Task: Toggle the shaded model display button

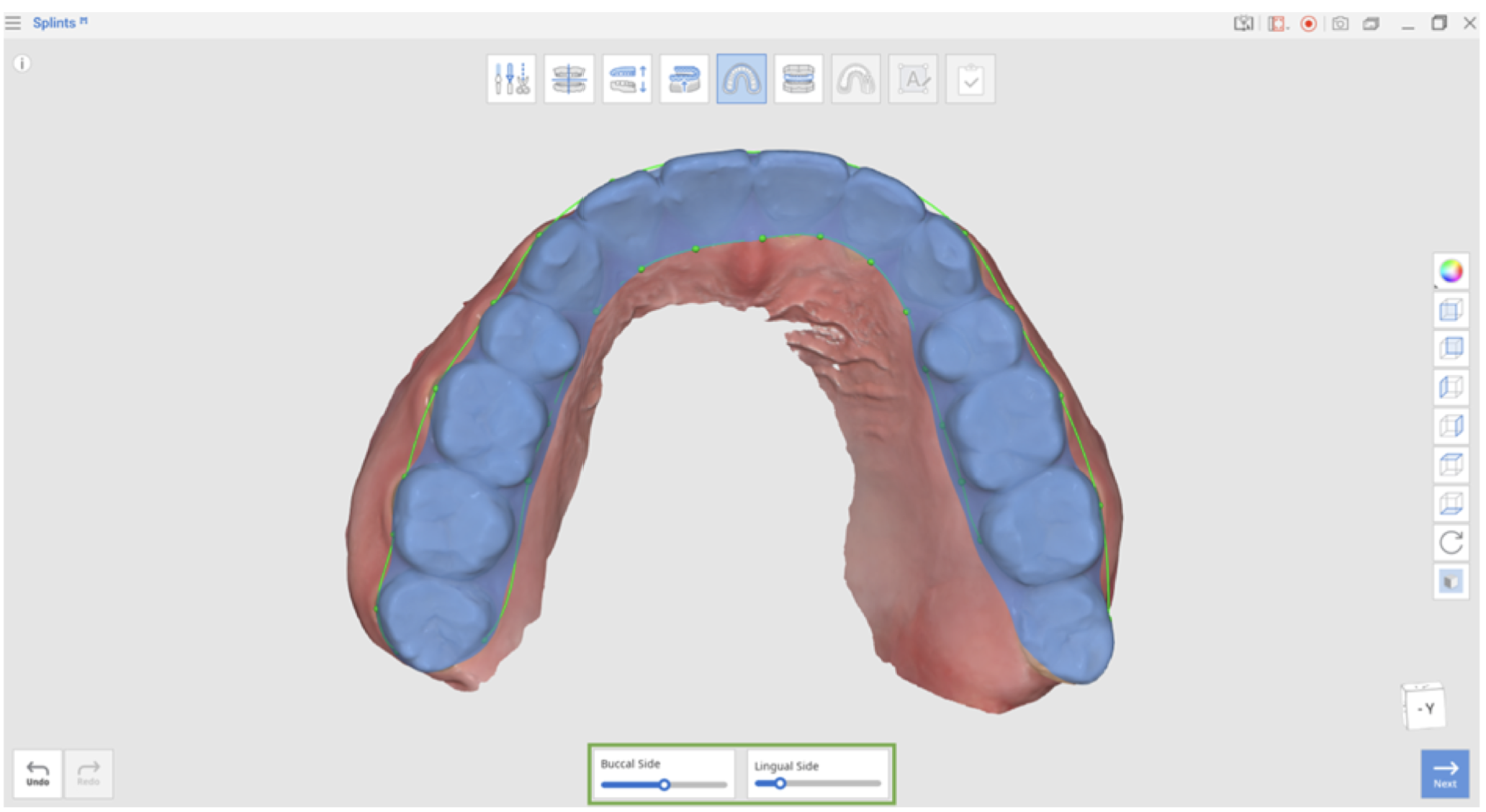Action: [x=1451, y=581]
